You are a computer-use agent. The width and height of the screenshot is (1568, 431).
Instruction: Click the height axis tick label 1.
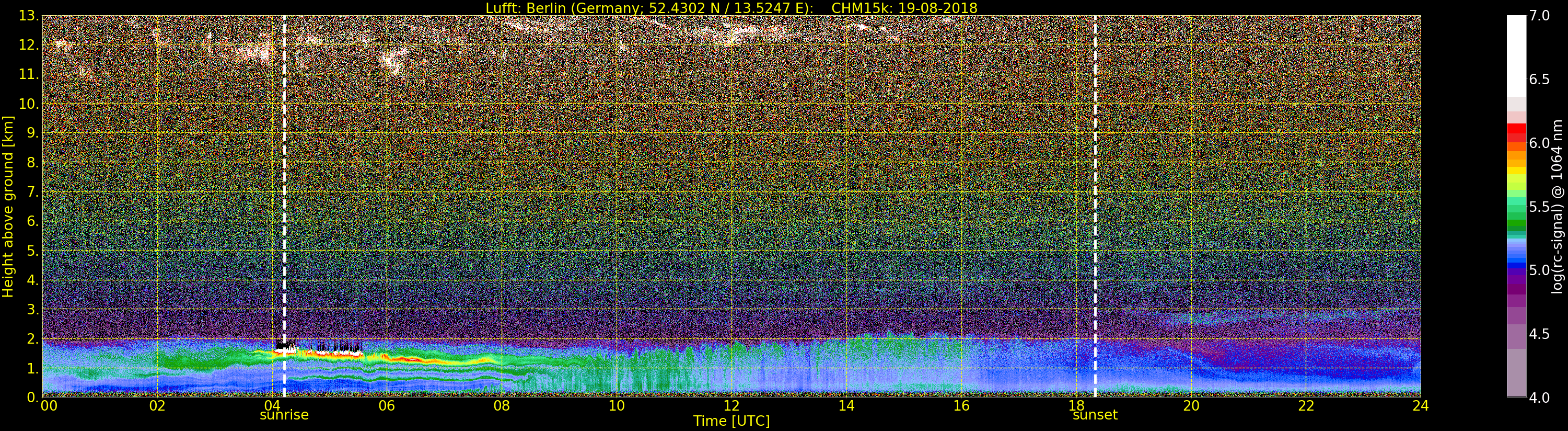[x=33, y=368]
